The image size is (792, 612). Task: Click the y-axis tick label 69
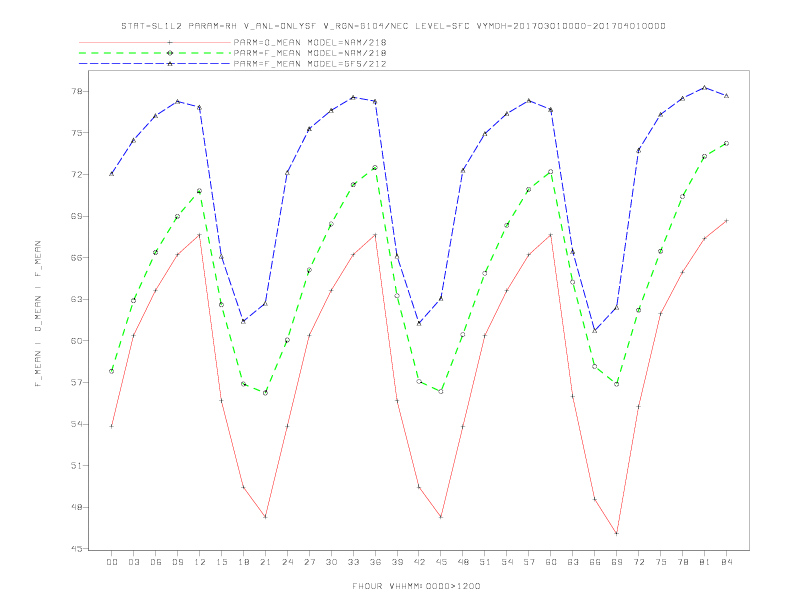(x=77, y=216)
